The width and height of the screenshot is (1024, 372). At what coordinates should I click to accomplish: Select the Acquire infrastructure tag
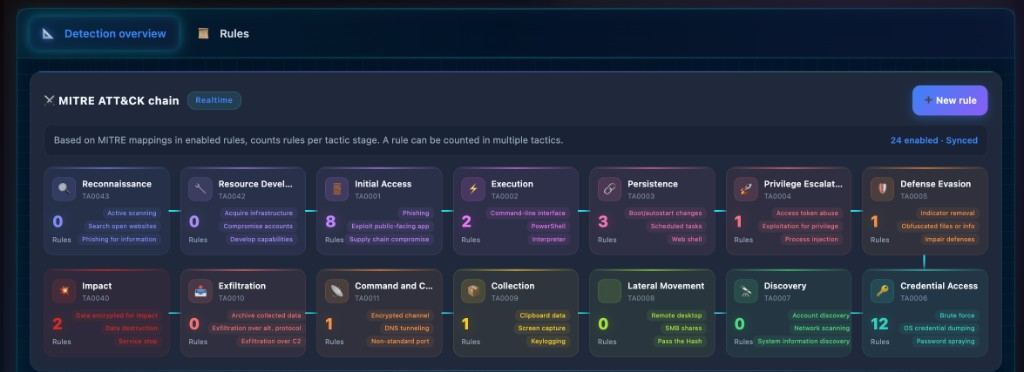259,213
